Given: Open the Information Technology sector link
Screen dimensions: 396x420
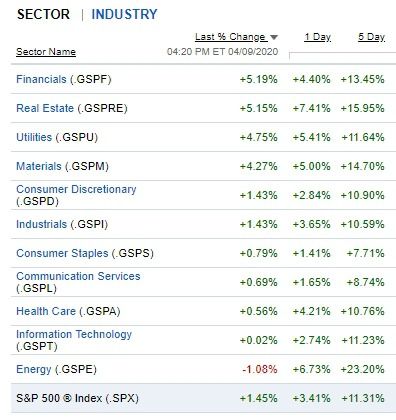Looking at the screenshot, I should [74, 334].
